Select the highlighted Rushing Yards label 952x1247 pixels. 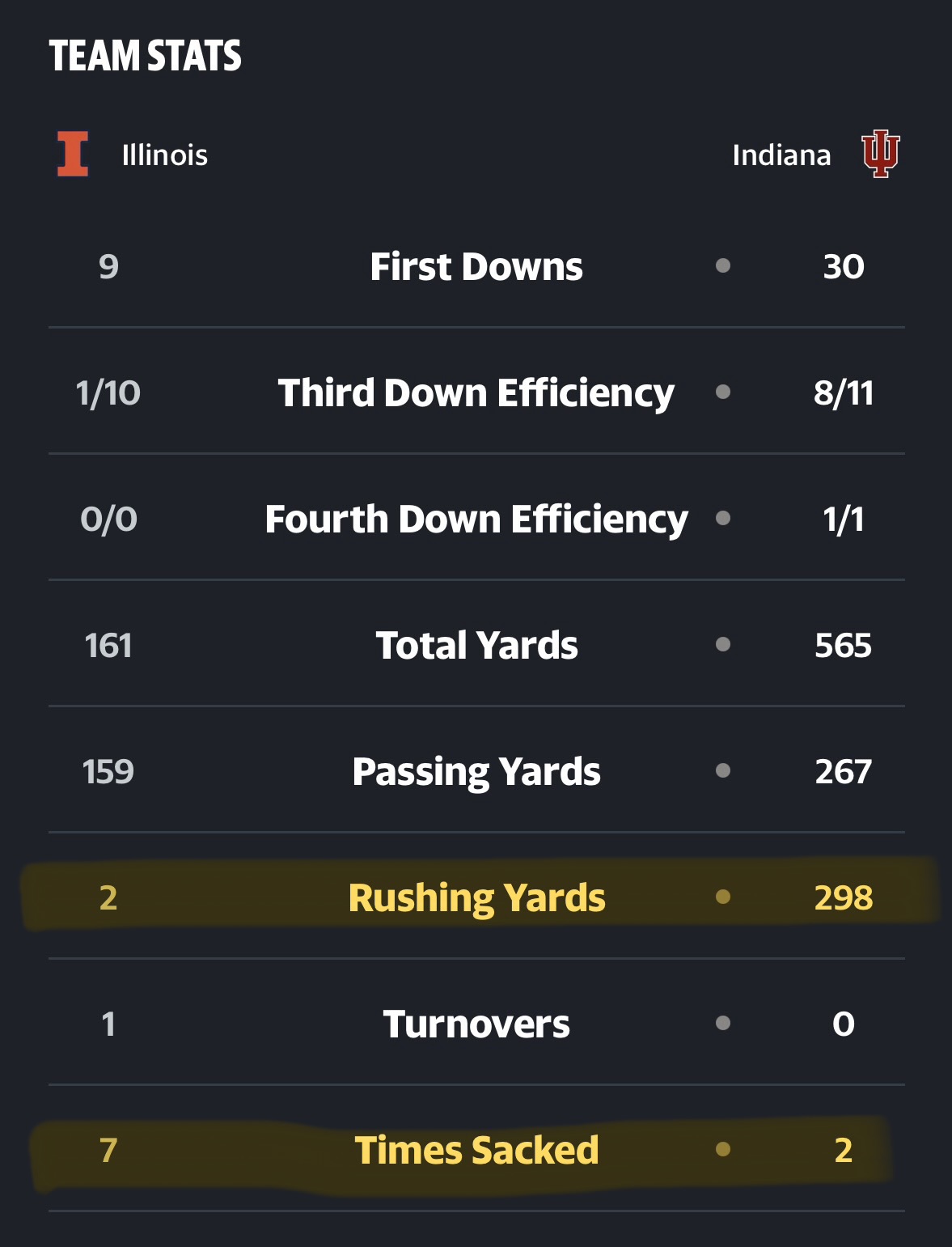point(476,898)
